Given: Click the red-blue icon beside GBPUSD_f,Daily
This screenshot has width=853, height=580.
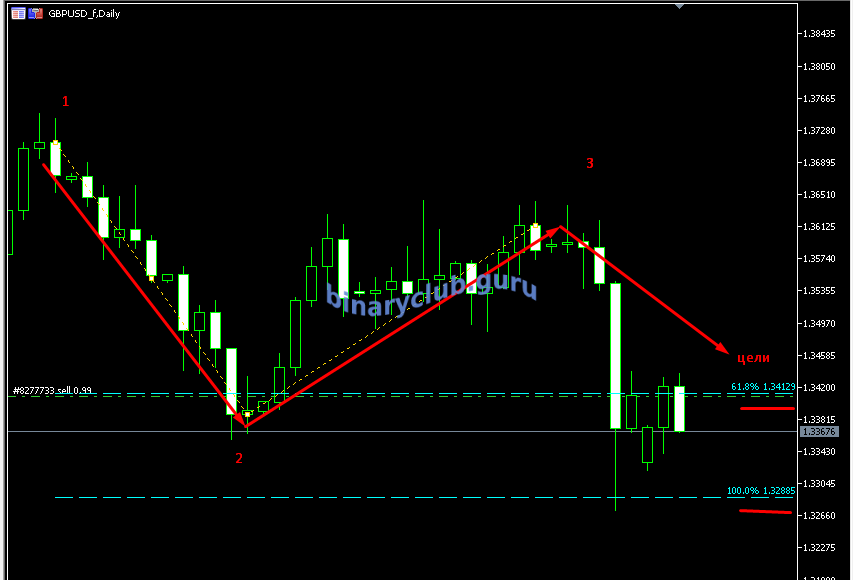Looking at the screenshot, I should tap(35, 13).
